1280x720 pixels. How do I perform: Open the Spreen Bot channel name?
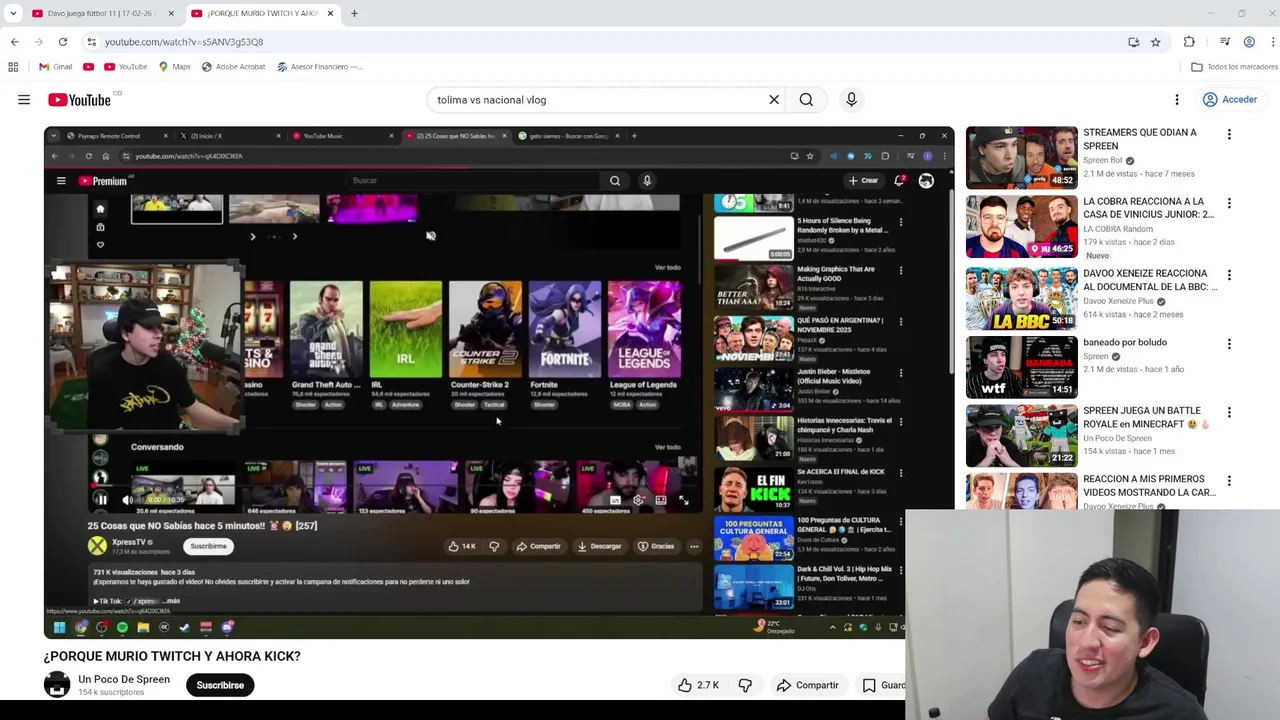(1103, 160)
